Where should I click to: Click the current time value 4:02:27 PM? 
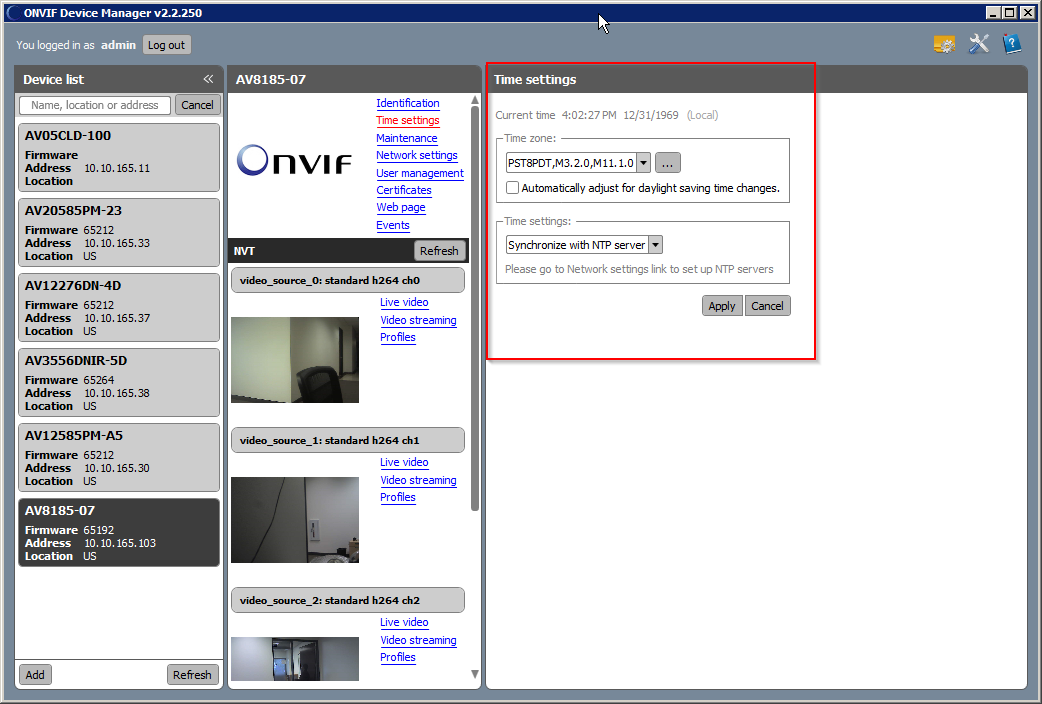click(x=589, y=115)
